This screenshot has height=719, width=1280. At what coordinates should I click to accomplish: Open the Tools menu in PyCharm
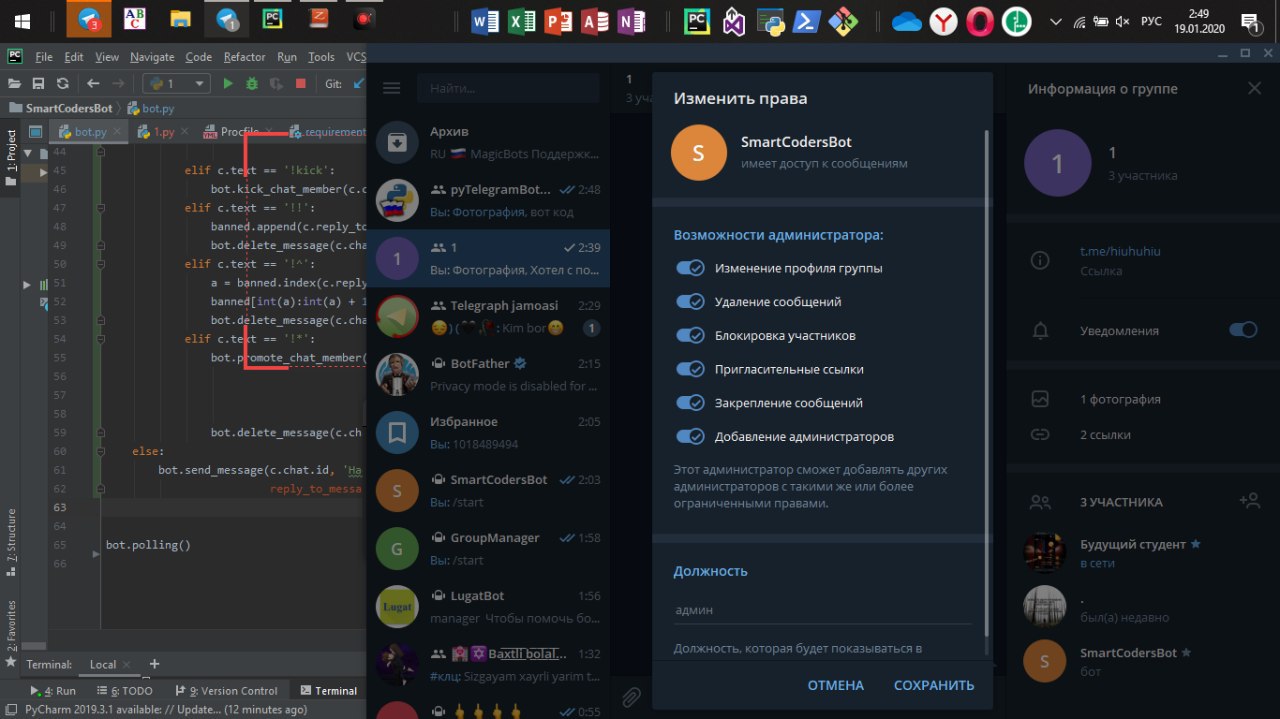(321, 57)
